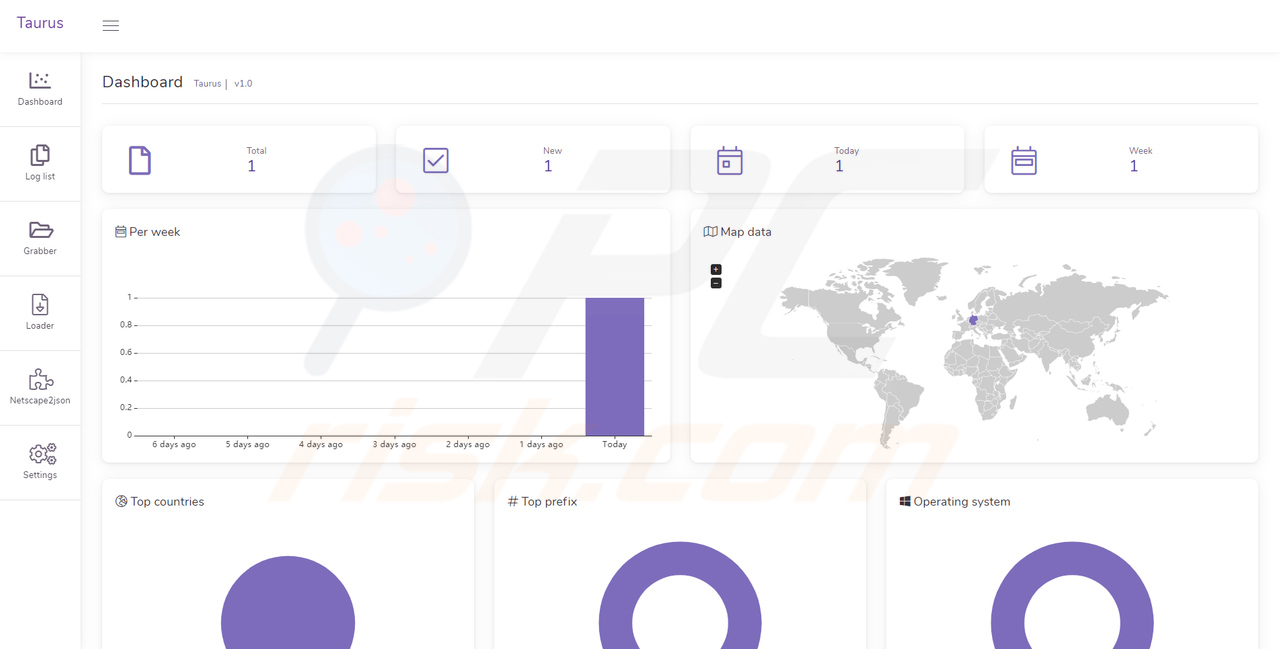Click the Operating system heading

pos(962,502)
